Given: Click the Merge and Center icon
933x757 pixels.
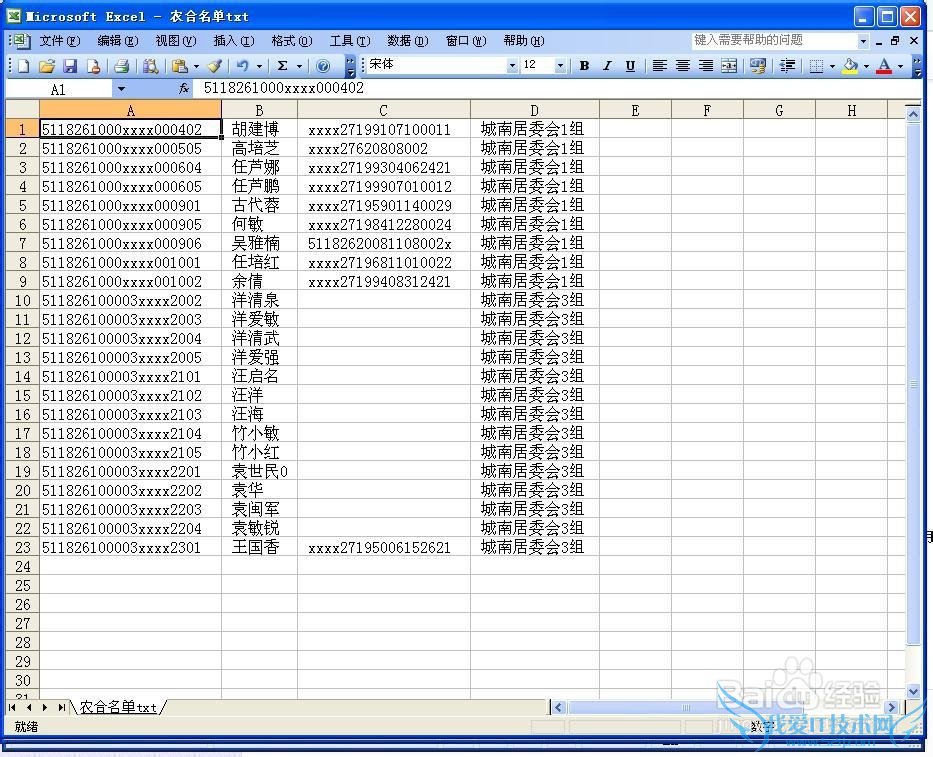Looking at the screenshot, I should tap(729, 66).
